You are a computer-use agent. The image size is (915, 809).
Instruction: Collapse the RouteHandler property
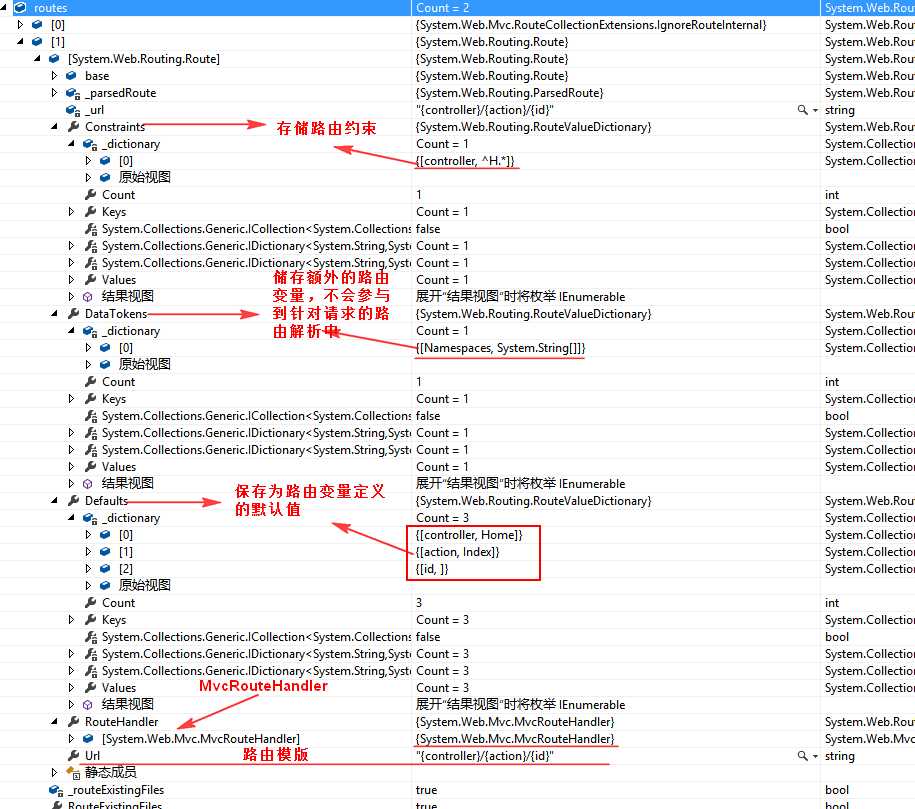click(54, 721)
